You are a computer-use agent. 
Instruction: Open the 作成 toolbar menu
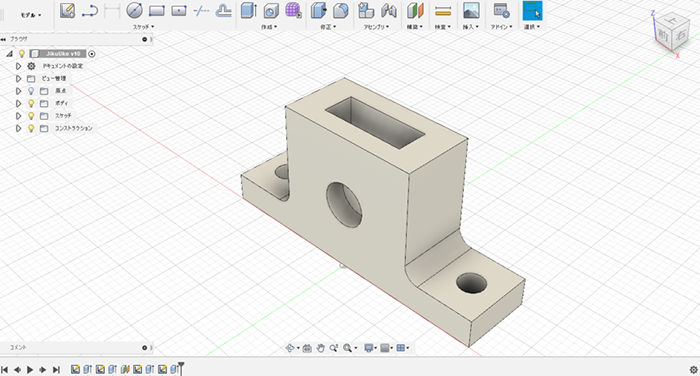[x=269, y=27]
